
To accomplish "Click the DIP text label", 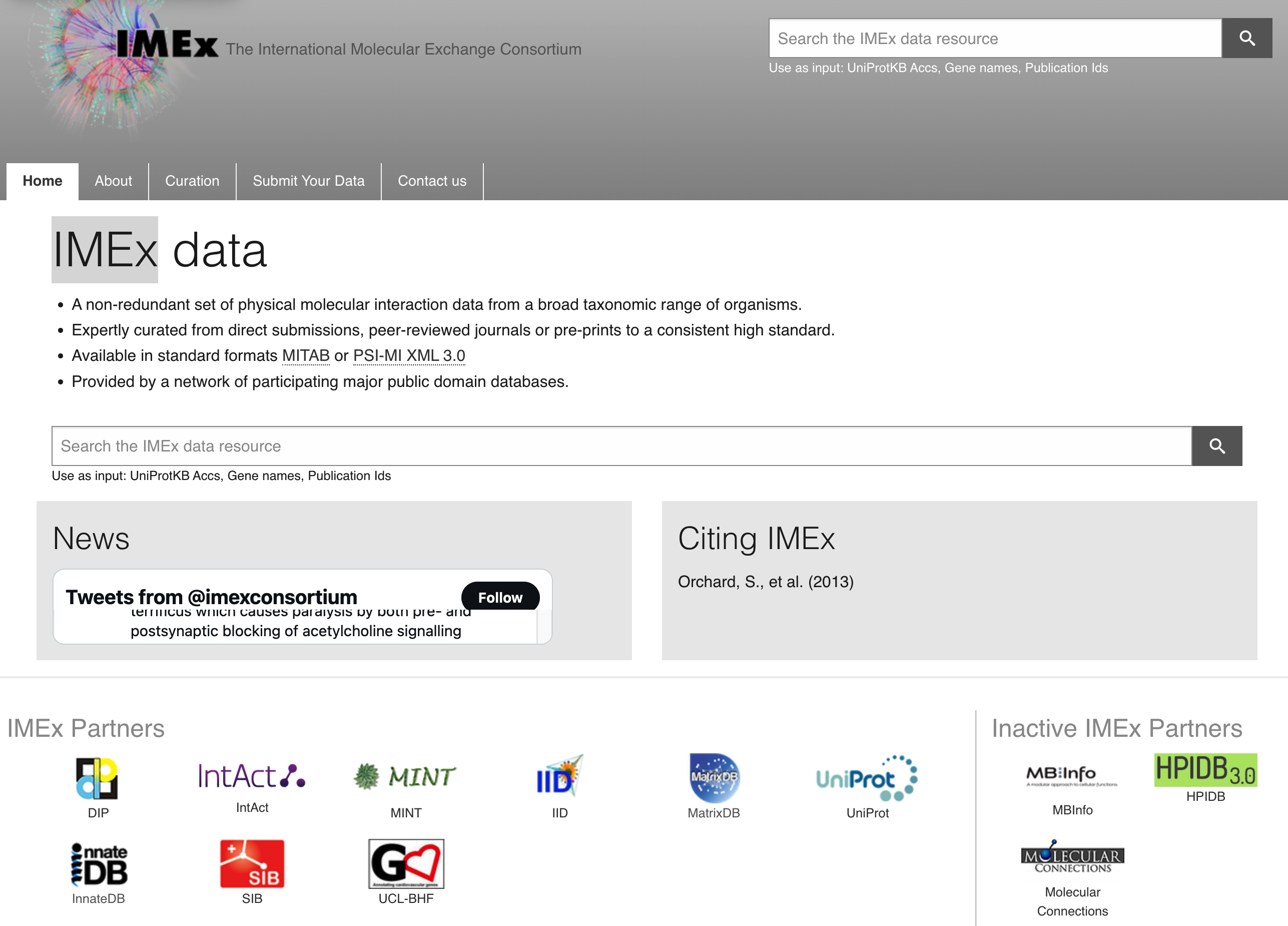I will coord(98,813).
